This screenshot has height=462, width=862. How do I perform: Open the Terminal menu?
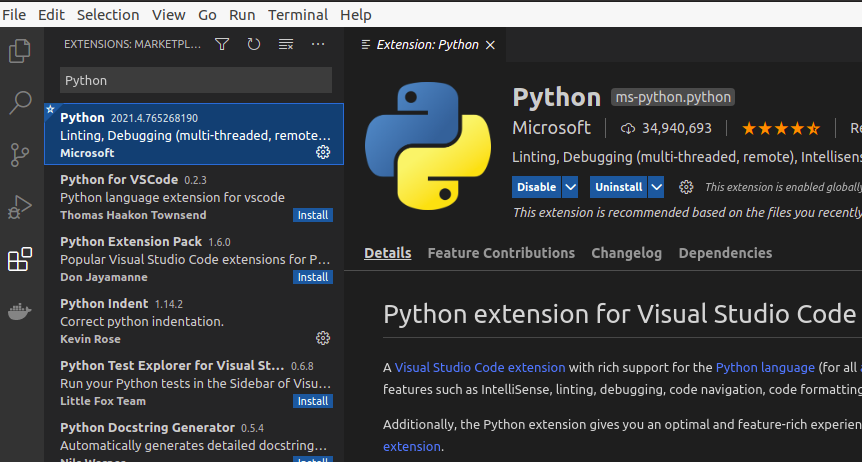(x=298, y=15)
